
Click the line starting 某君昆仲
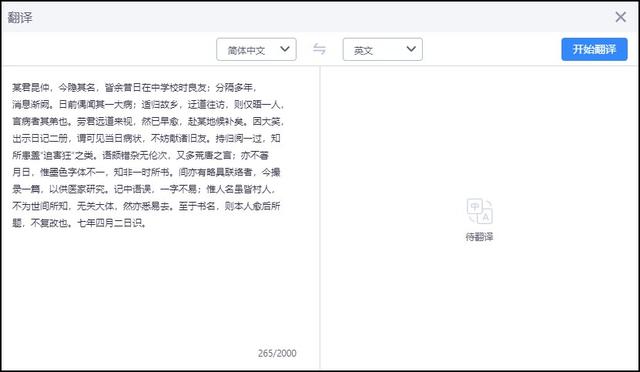click(x=134, y=87)
